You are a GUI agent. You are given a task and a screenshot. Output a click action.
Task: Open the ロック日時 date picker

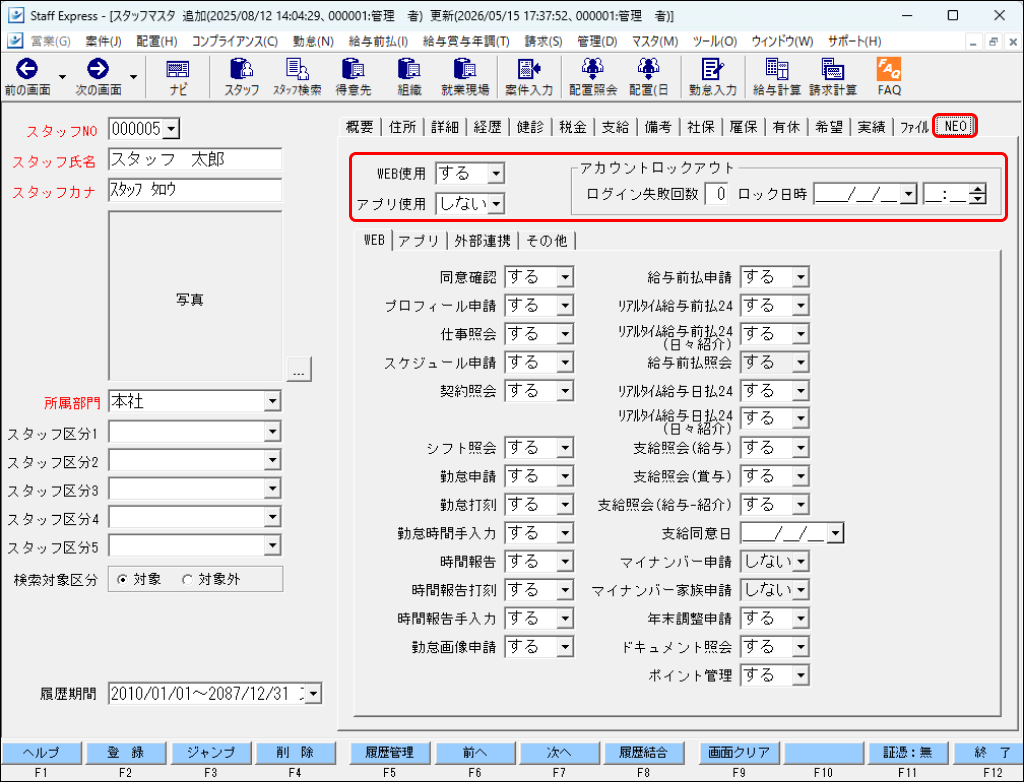908,194
